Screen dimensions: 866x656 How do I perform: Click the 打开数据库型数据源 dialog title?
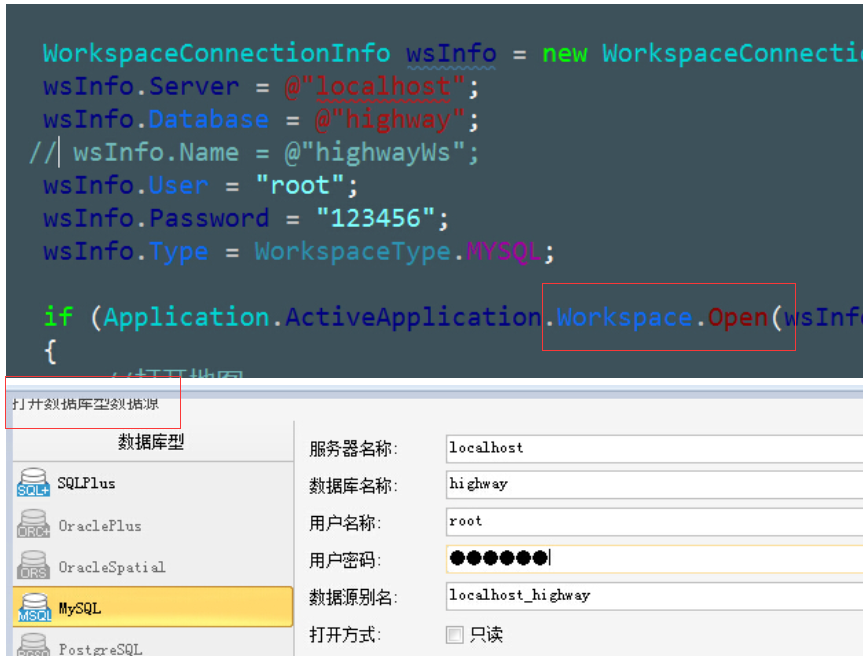coord(84,405)
